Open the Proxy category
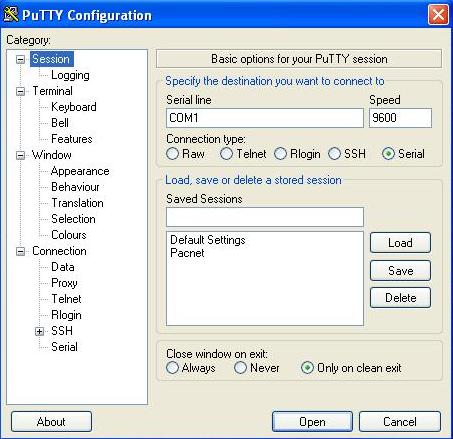 click(x=64, y=283)
